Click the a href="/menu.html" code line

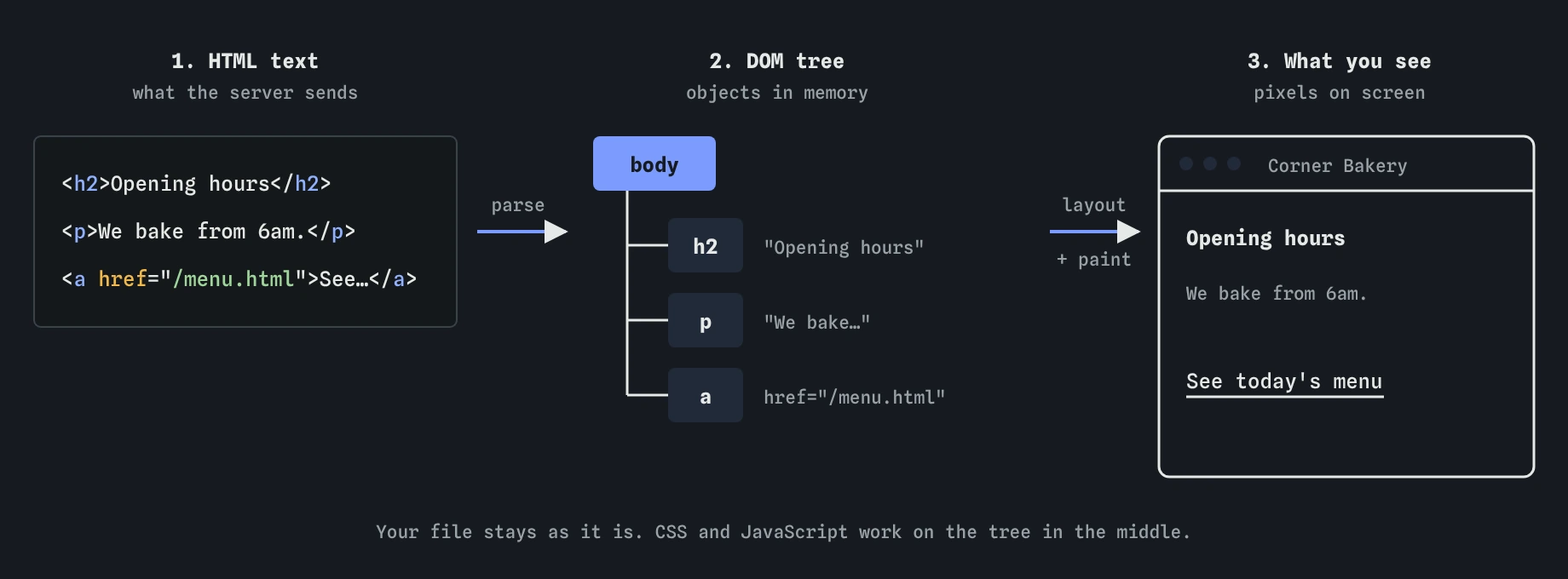239,279
